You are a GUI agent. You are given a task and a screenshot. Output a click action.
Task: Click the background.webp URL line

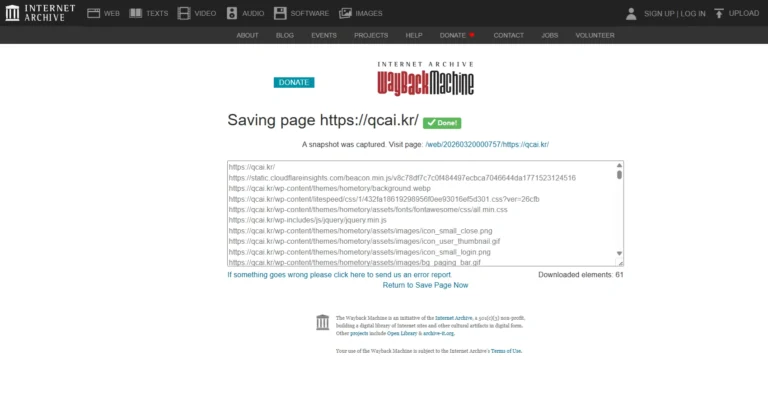330,189
